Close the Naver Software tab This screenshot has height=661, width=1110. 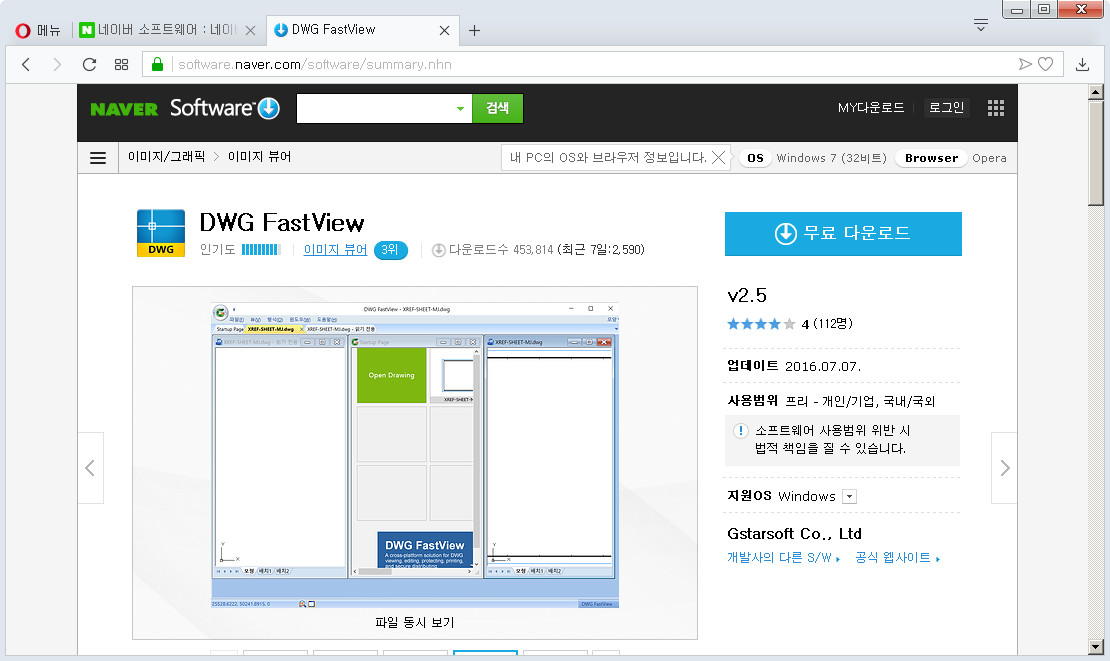[x=251, y=30]
